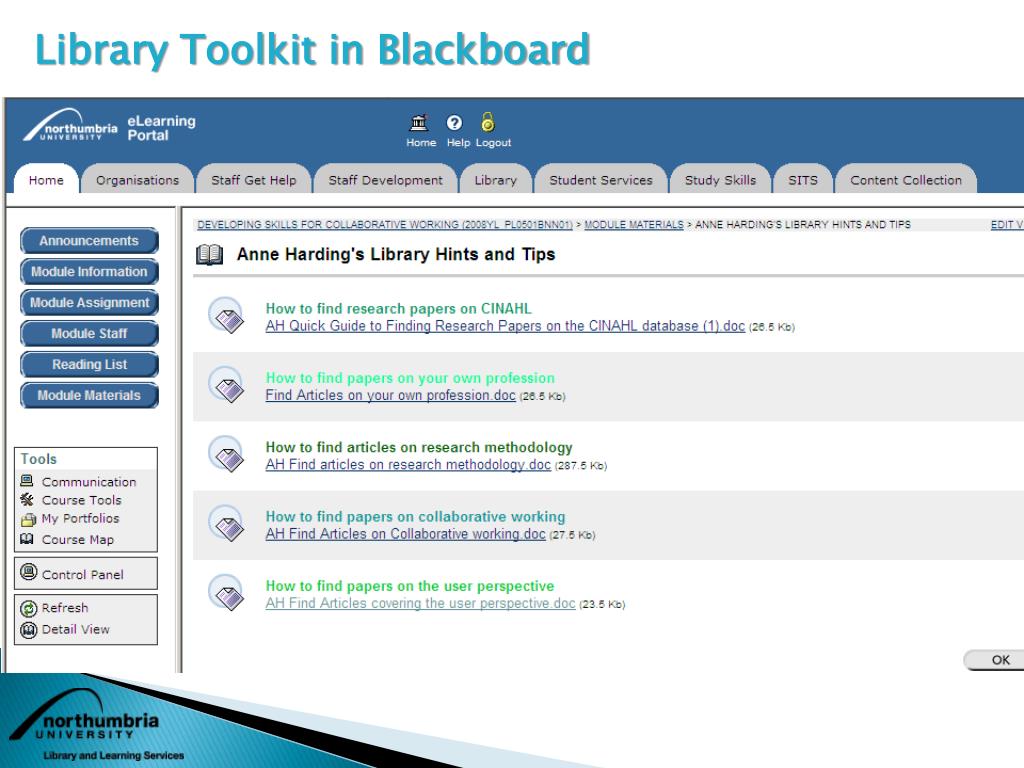
Task: Click document icon for collaborative working
Action: [x=225, y=523]
